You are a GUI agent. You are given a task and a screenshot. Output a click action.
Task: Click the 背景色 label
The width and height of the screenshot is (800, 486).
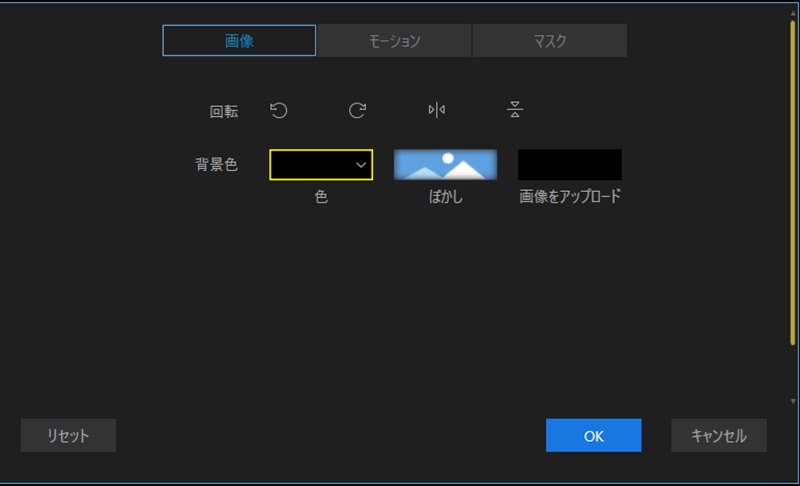217,164
